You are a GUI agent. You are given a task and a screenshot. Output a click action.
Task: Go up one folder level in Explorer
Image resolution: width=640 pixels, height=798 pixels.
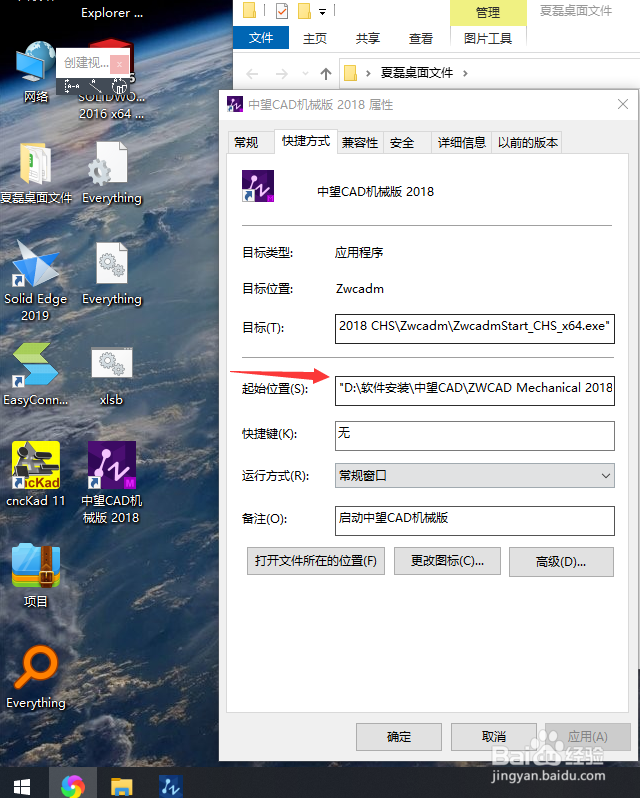[326, 74]
